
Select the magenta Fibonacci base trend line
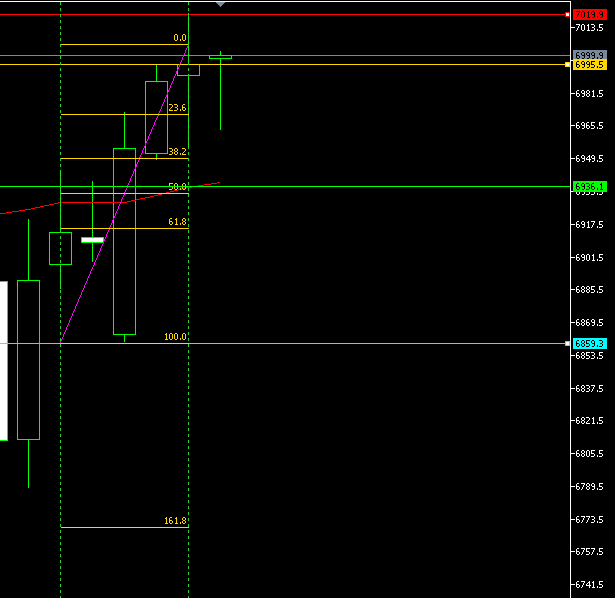point(124,194)
